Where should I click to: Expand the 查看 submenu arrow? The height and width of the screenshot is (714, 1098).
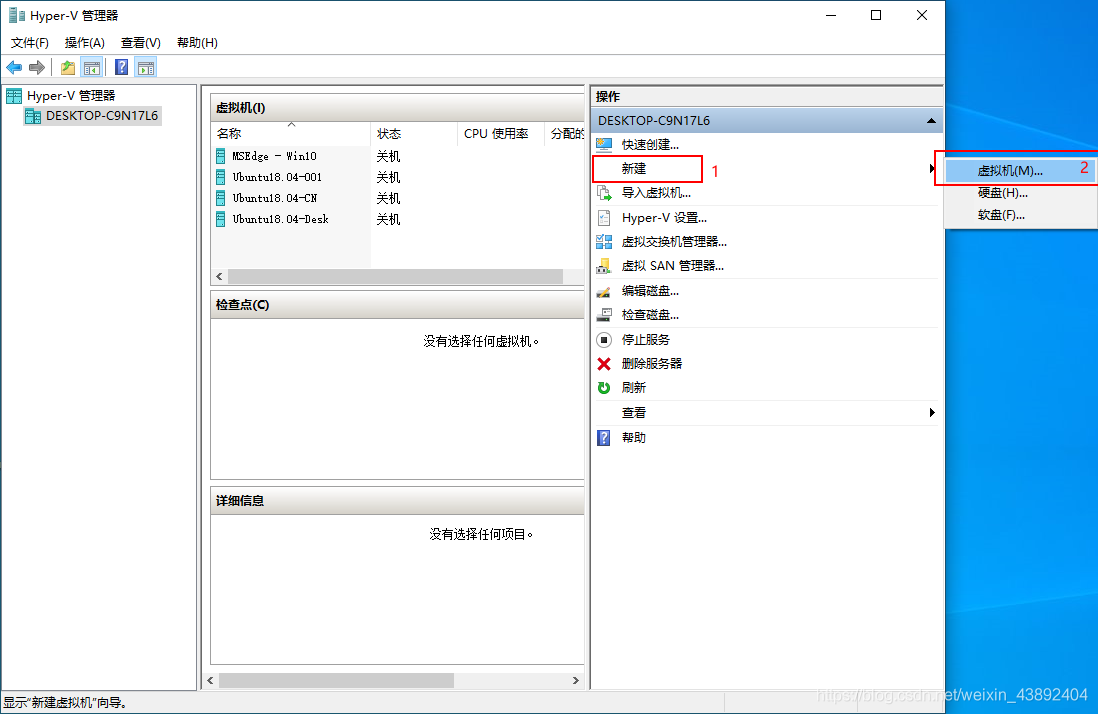[x=931, y=412]
